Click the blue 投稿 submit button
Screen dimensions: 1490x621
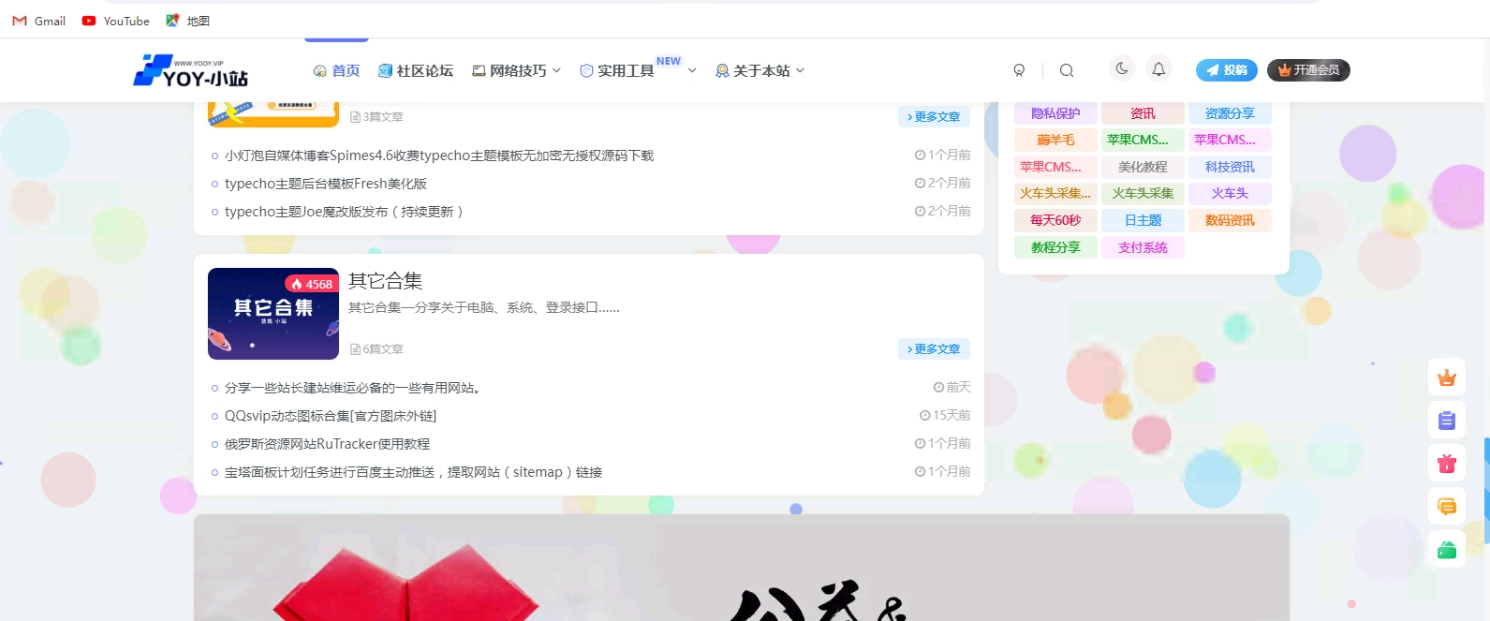(1226, 70)
